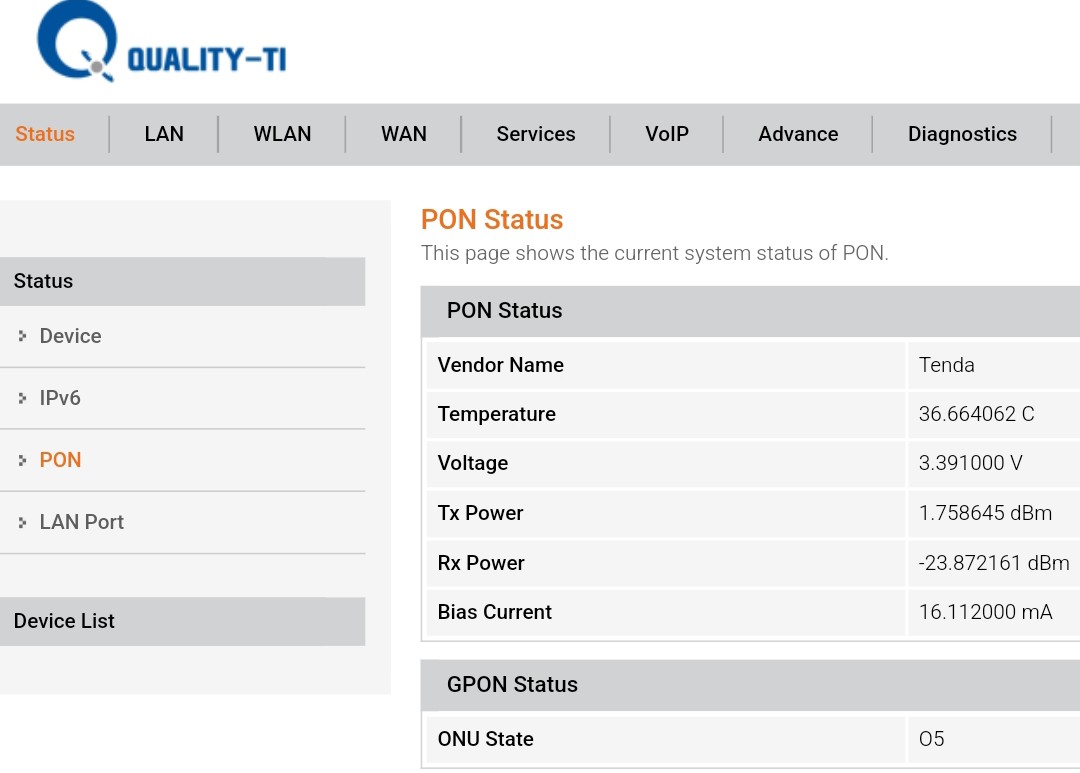Select PON in the sidebar
Image resolution: width=1080 pixels, height=773 pixels.
click(60, 460)
